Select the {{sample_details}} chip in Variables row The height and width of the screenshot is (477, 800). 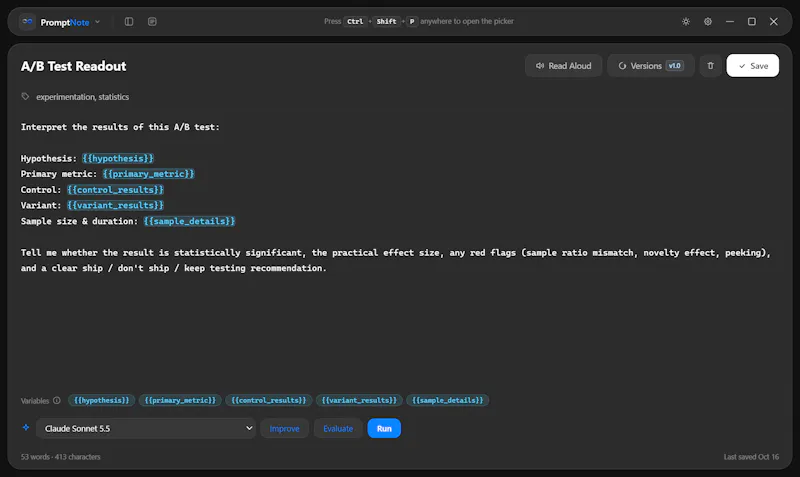point(447,400)
